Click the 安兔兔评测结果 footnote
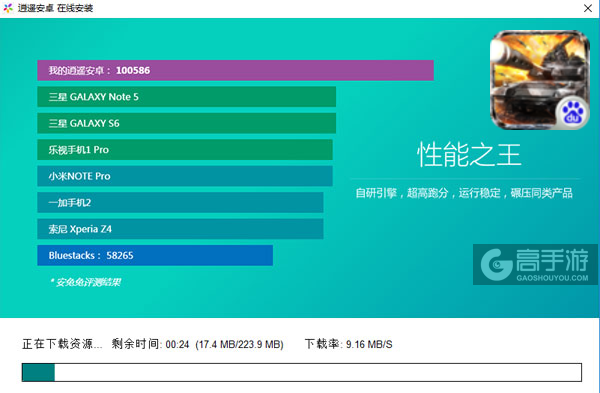This screenshot has height=393, width=600. [85, 282]
